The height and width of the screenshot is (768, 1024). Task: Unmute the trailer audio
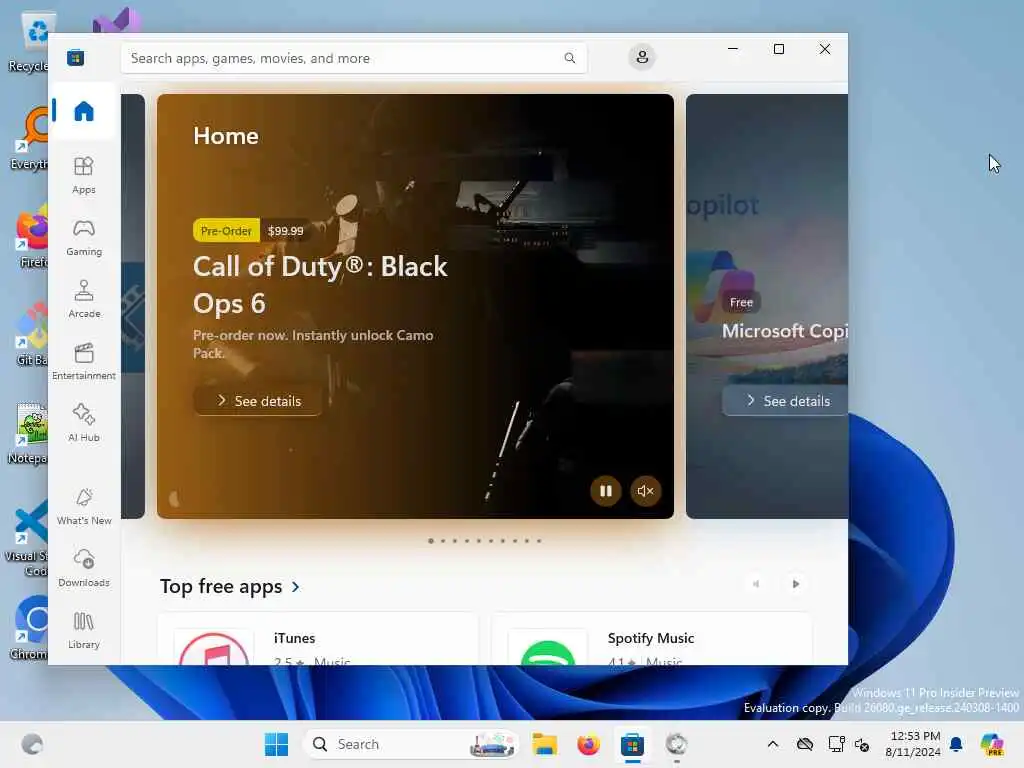coord(645,491)
